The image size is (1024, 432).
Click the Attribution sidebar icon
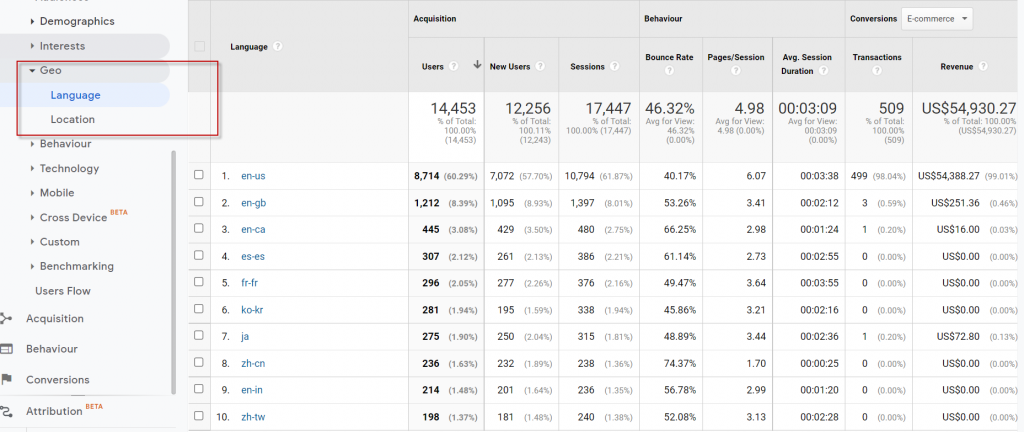click(x=7, y=411)
